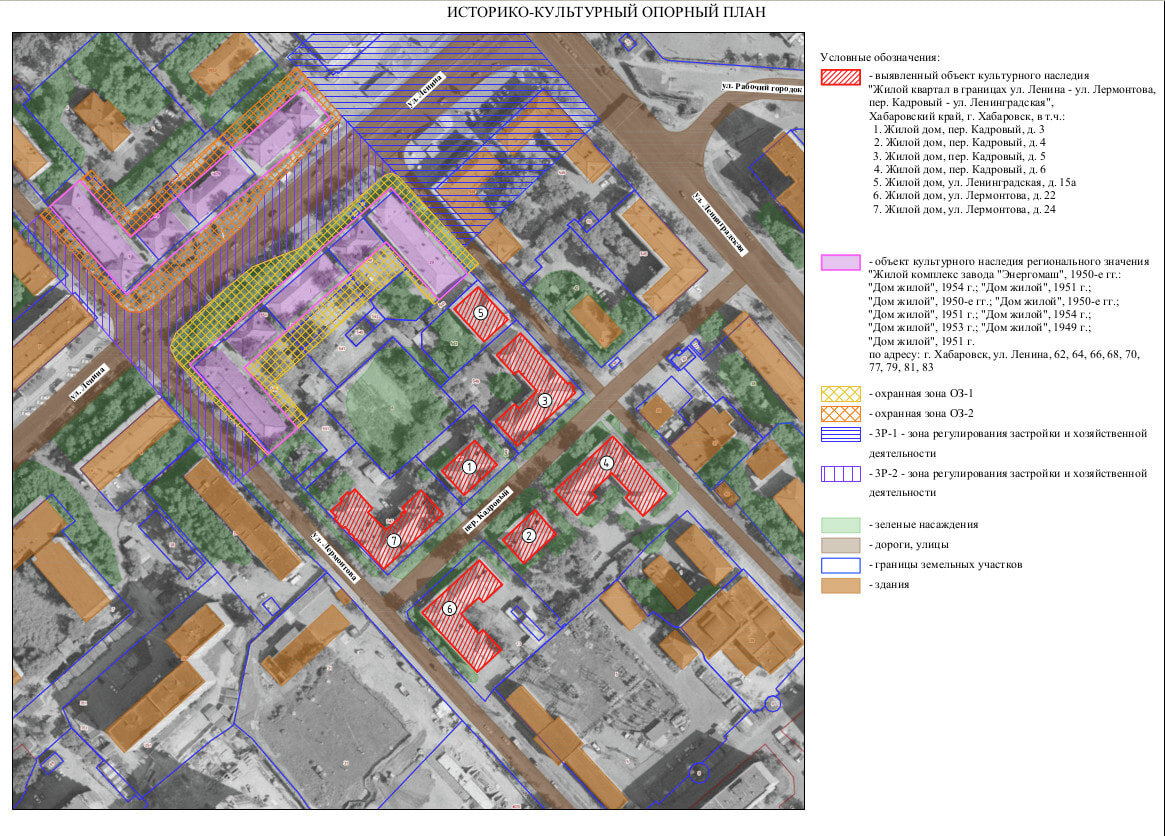This screenshot has height=836, width=1165.
Task: Click the text 'Жилой комплекс завода "Энергомаш", 1950-е гг.:'
Action: [x=995, y=275]
